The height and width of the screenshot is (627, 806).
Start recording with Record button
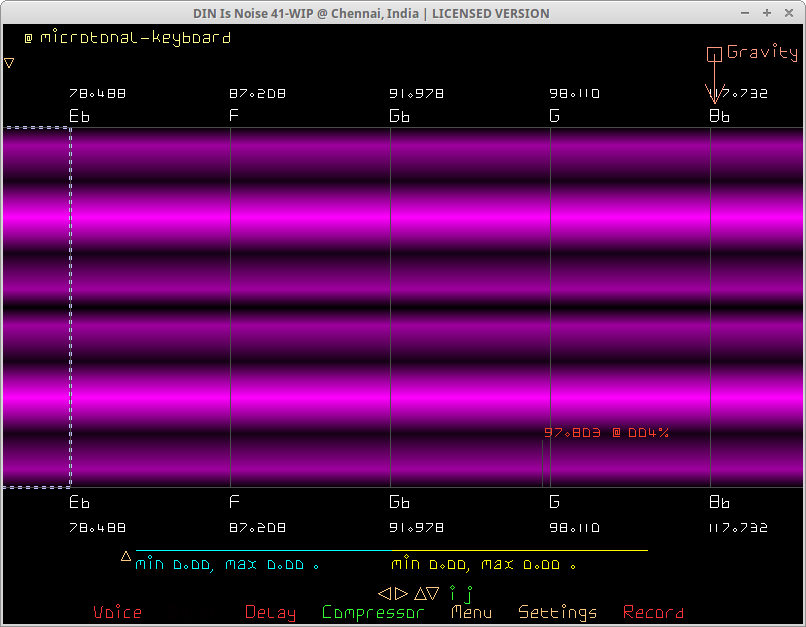click(x=653, y=612)
